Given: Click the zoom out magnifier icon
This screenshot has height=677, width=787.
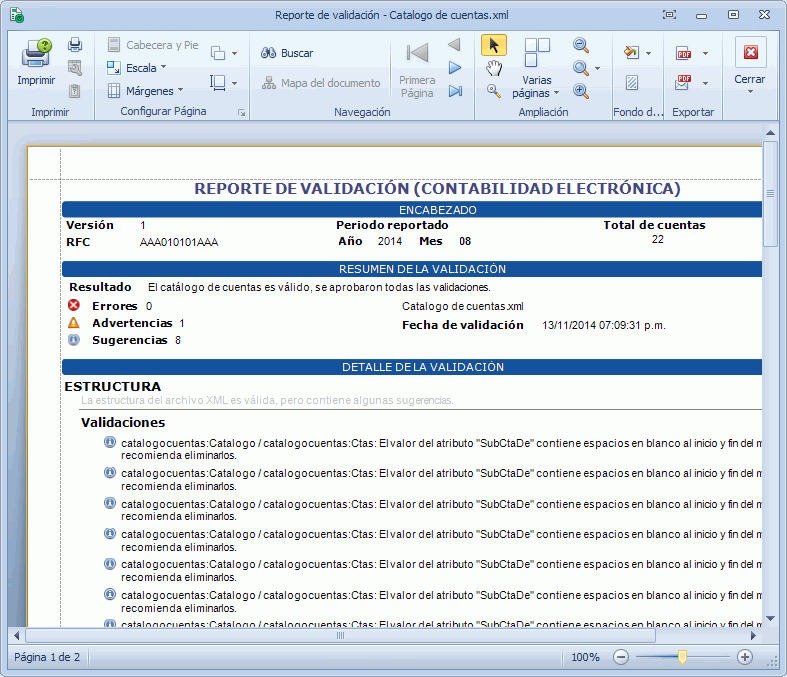Looking at the screenshot, I should pos(581,45).
